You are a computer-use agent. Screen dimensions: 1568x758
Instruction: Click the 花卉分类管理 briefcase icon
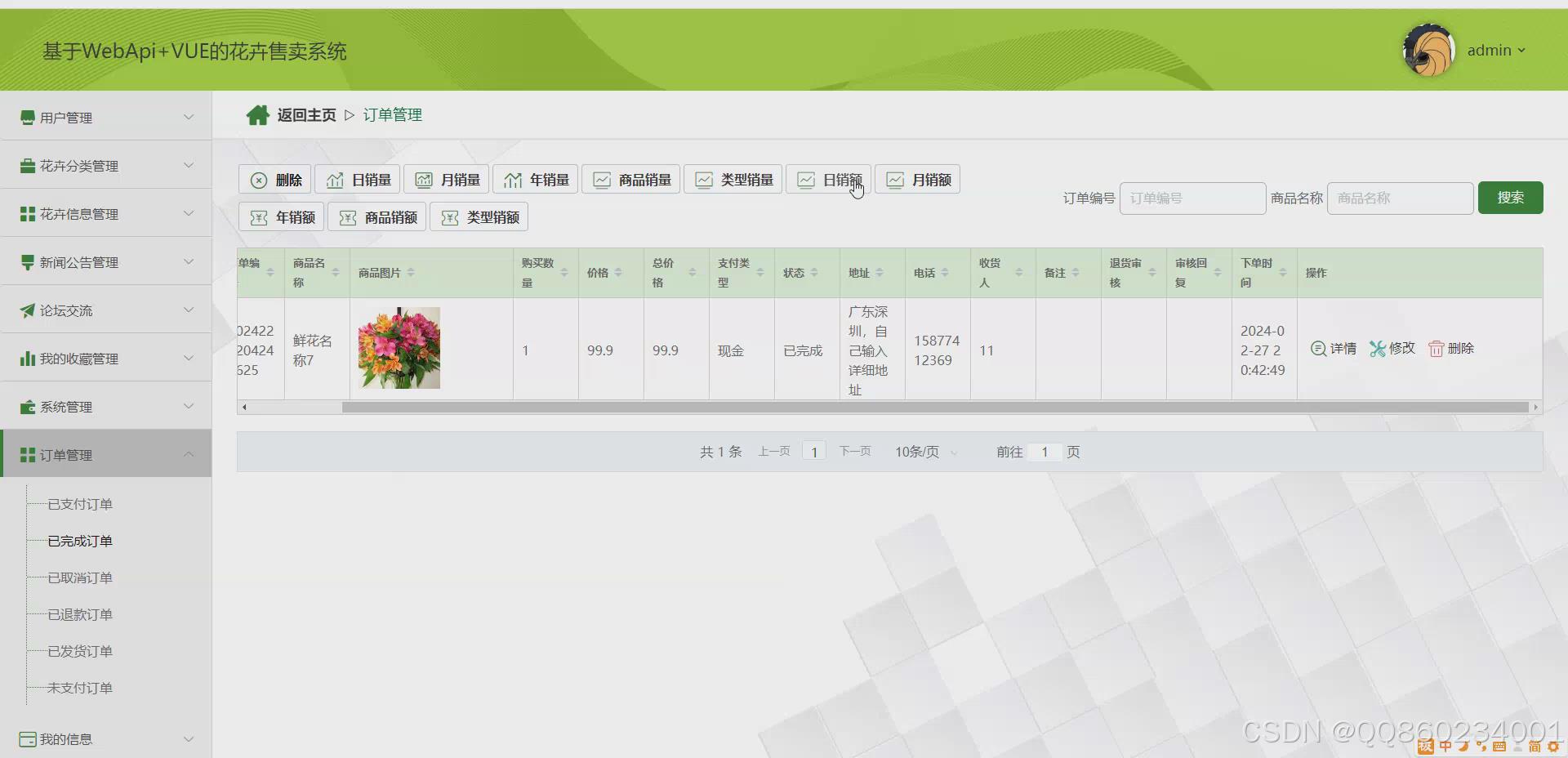(28, 166)
